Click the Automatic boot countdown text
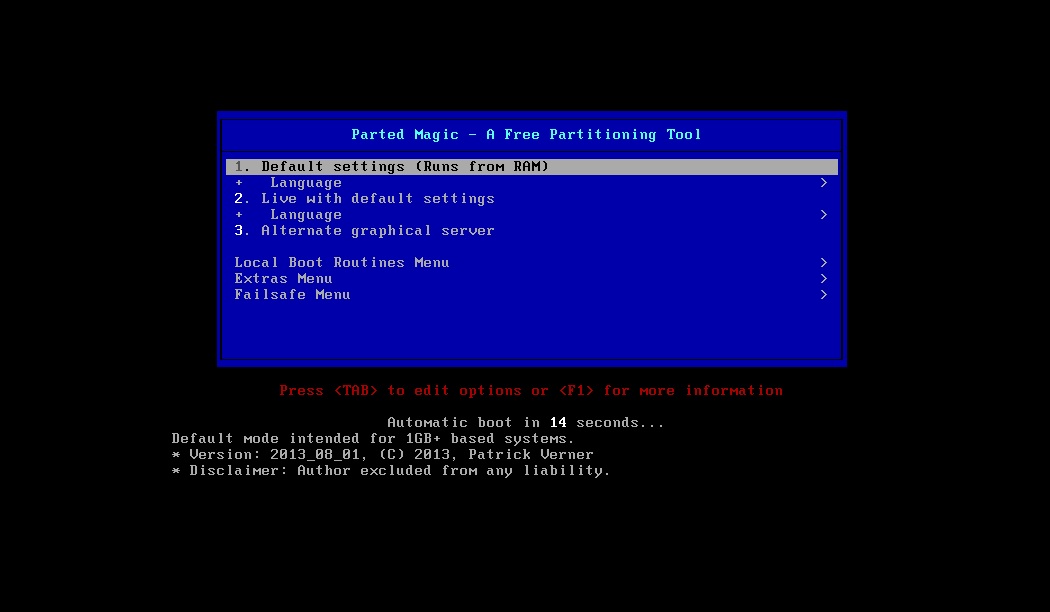The height and width of the screenshot is (612, 1050). point(526,423)
